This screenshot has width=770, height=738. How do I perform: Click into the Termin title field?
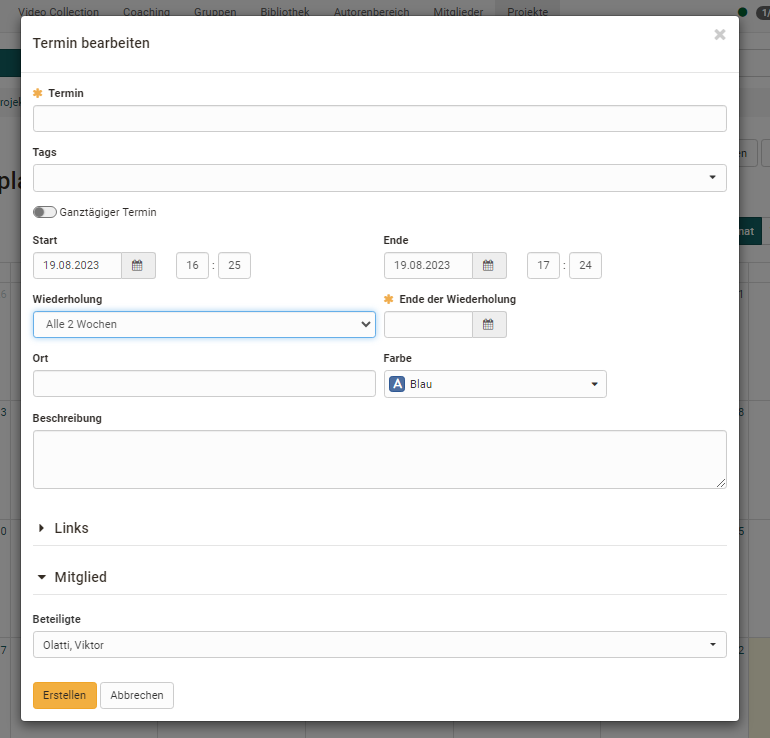click(379, 119)
